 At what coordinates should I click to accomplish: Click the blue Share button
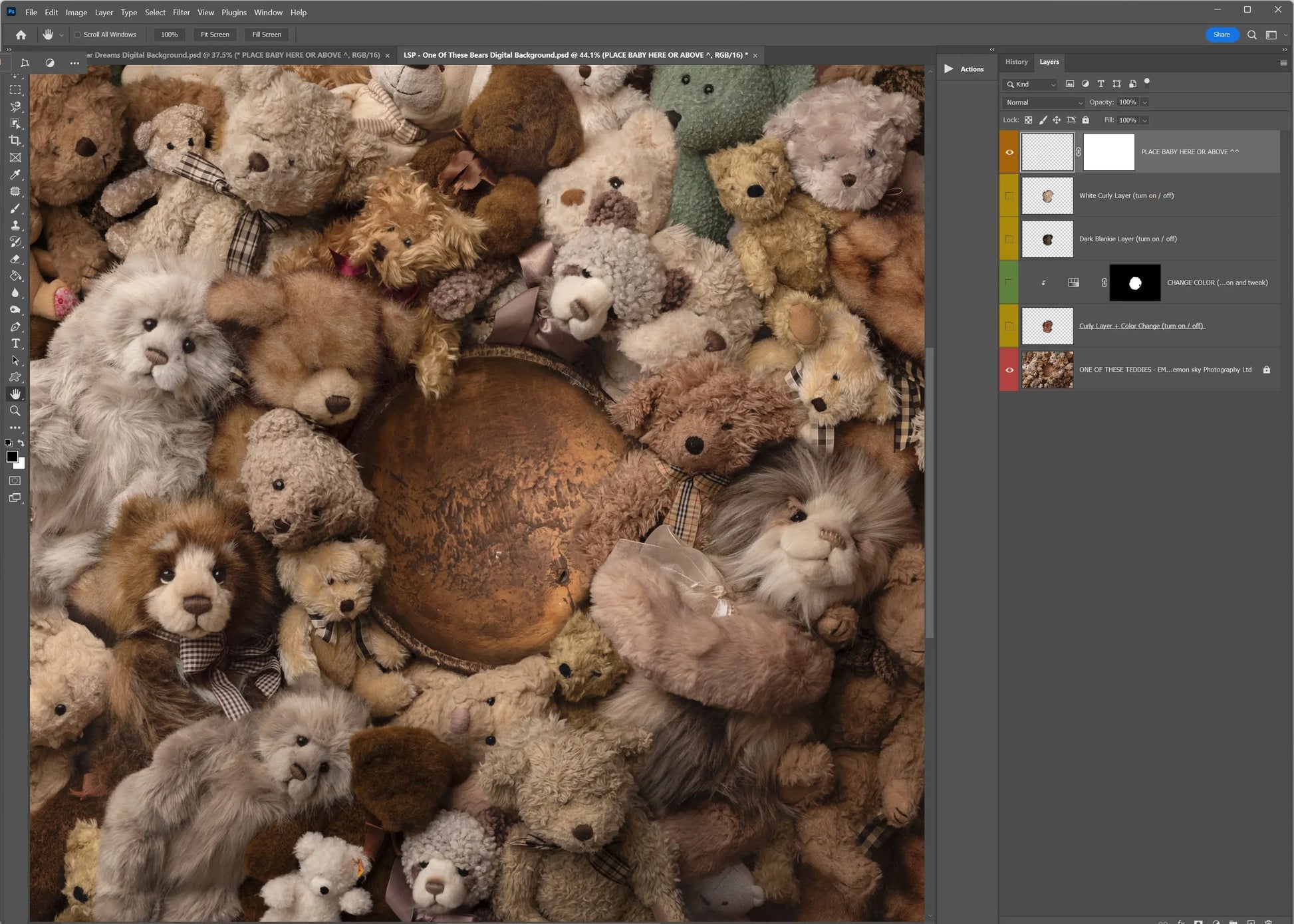coord(1221,35)
